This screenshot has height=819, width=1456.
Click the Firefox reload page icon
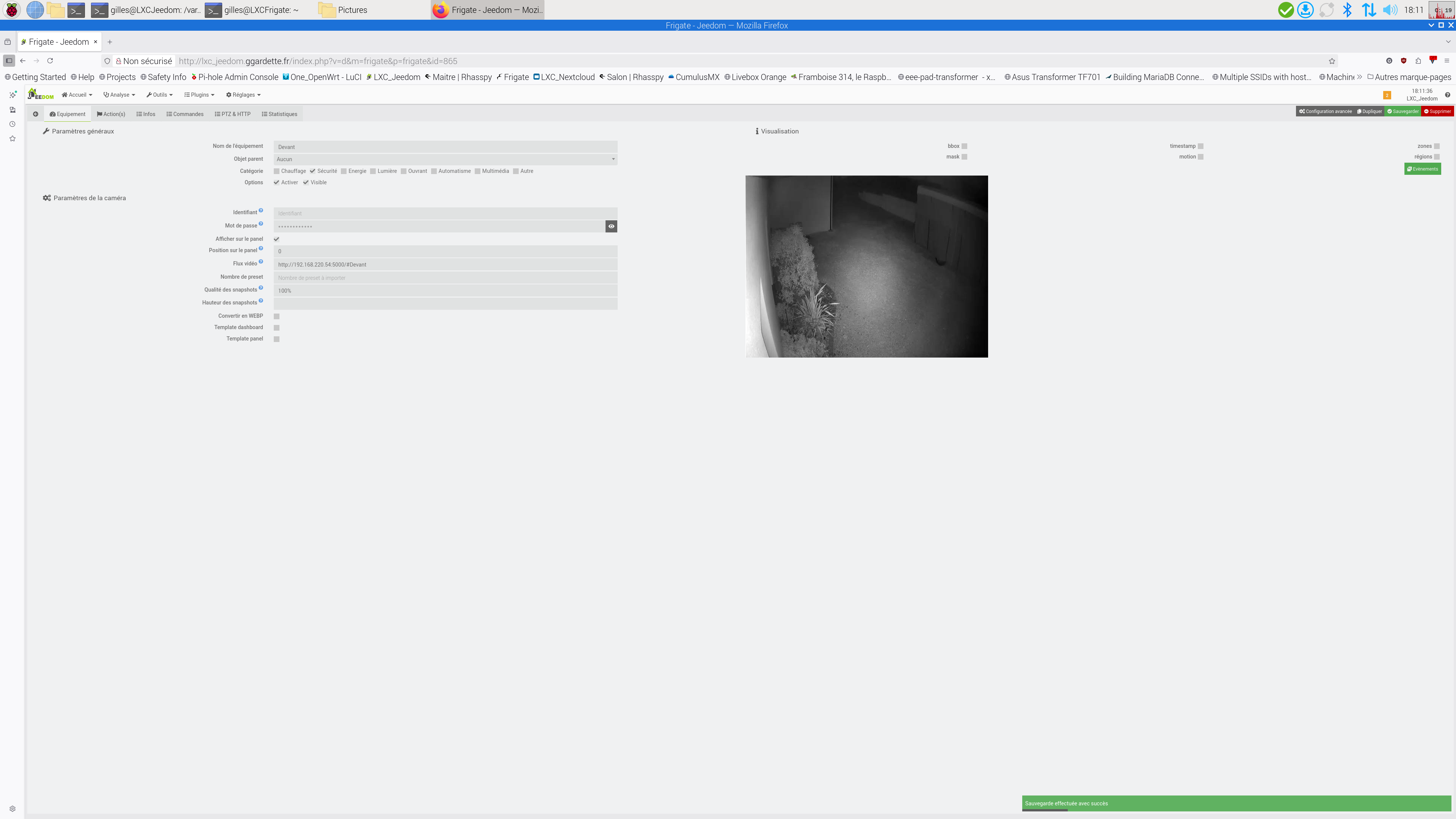pyautogui.click(x=50, y=61)
